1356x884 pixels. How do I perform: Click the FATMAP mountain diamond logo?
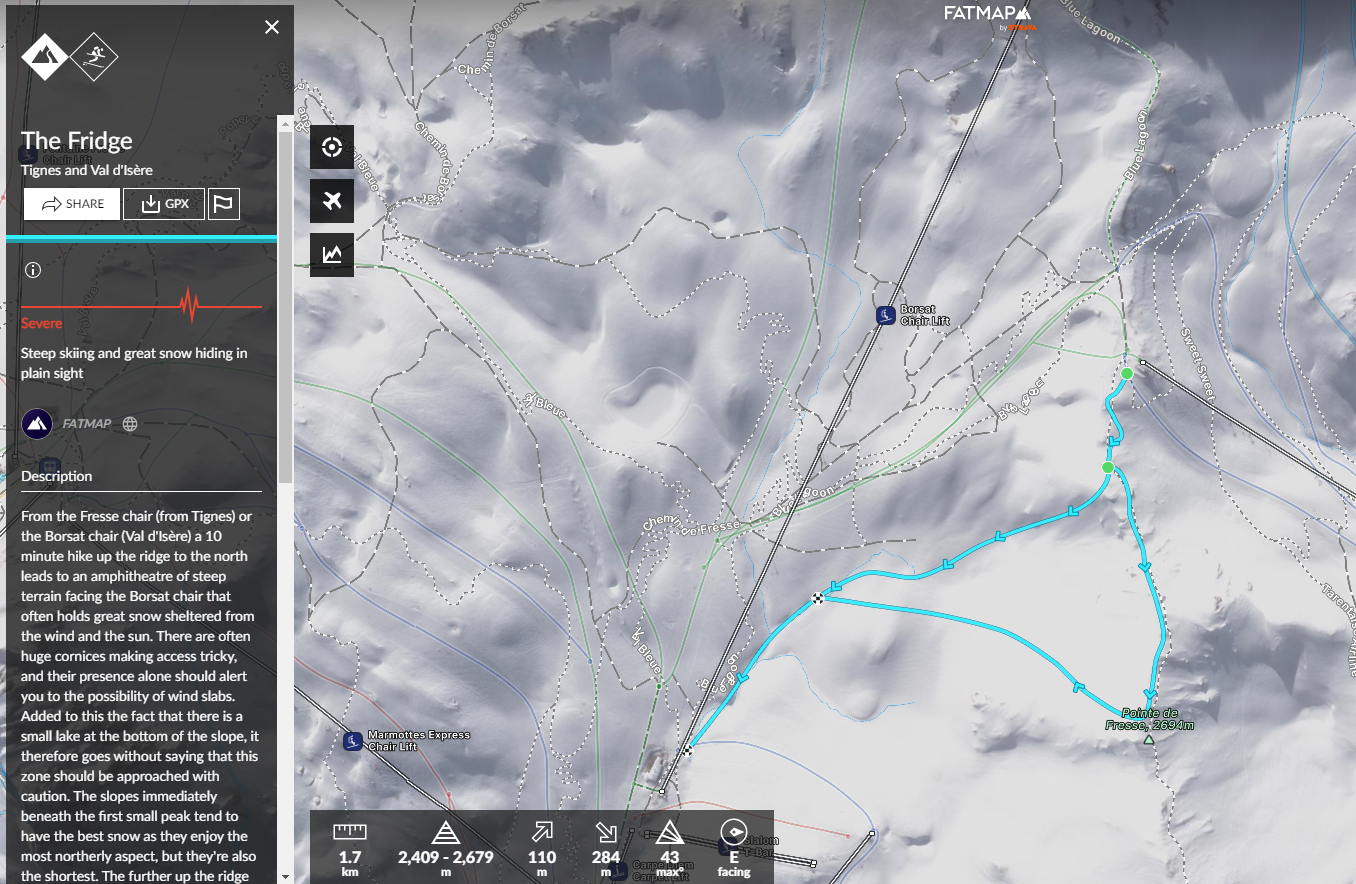44,57
